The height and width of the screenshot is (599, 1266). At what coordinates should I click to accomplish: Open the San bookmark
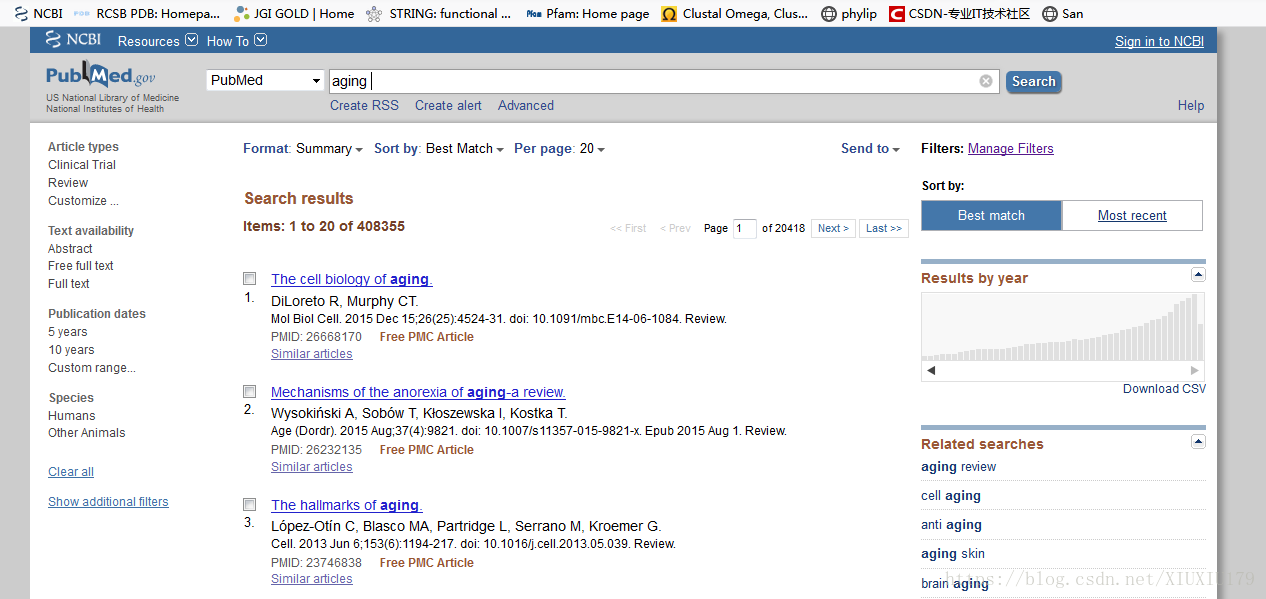point(1062,14)
